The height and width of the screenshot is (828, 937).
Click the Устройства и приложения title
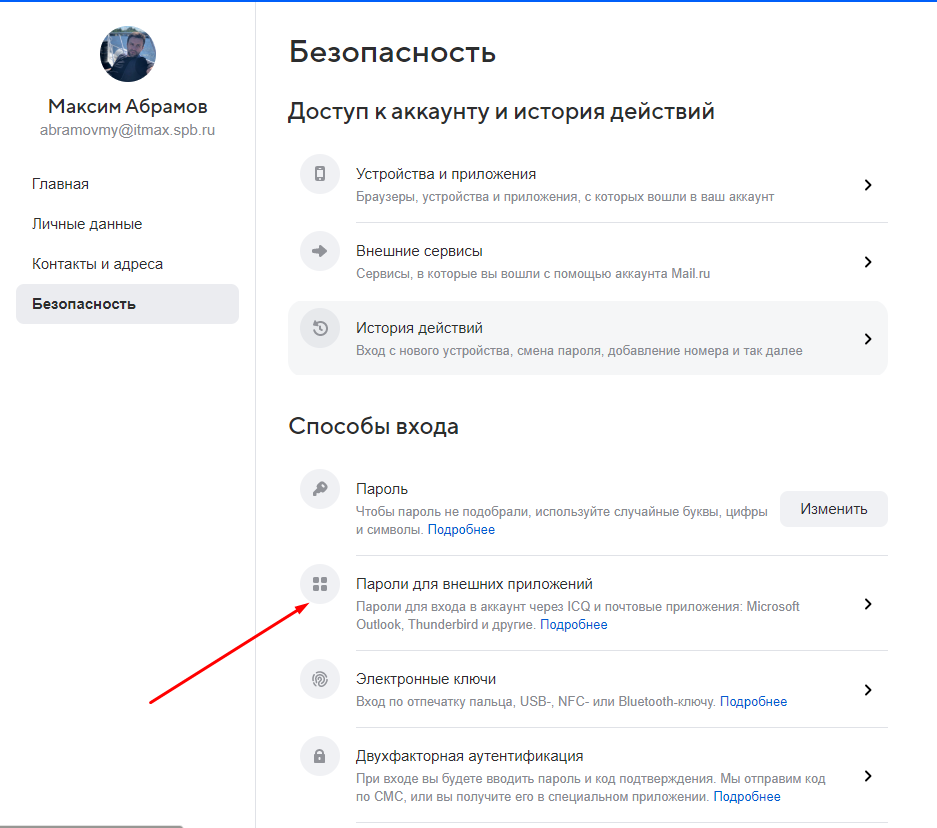tap(446, 174)
